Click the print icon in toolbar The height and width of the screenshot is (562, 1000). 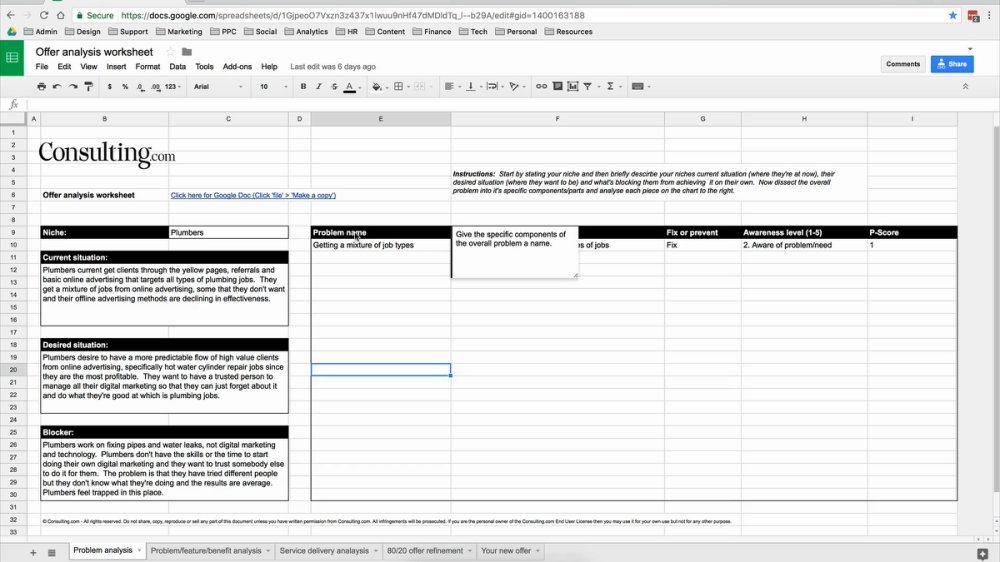click(41, 86)
